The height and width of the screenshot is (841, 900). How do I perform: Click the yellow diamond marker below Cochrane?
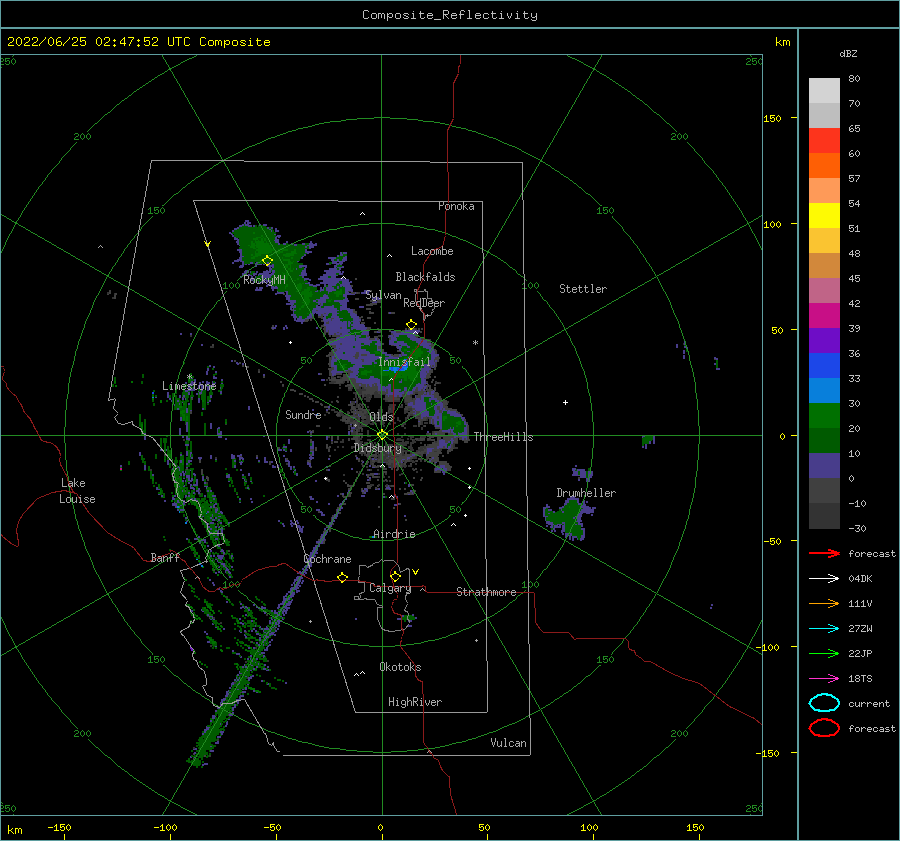[342, 578]
